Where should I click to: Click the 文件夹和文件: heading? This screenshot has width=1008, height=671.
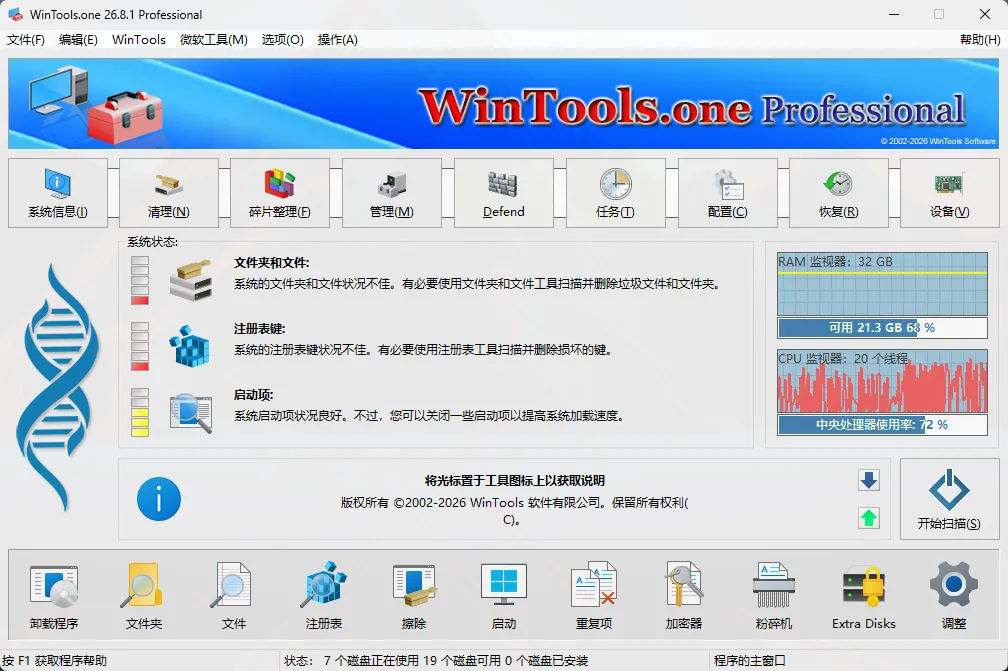(x=271, y=263)
